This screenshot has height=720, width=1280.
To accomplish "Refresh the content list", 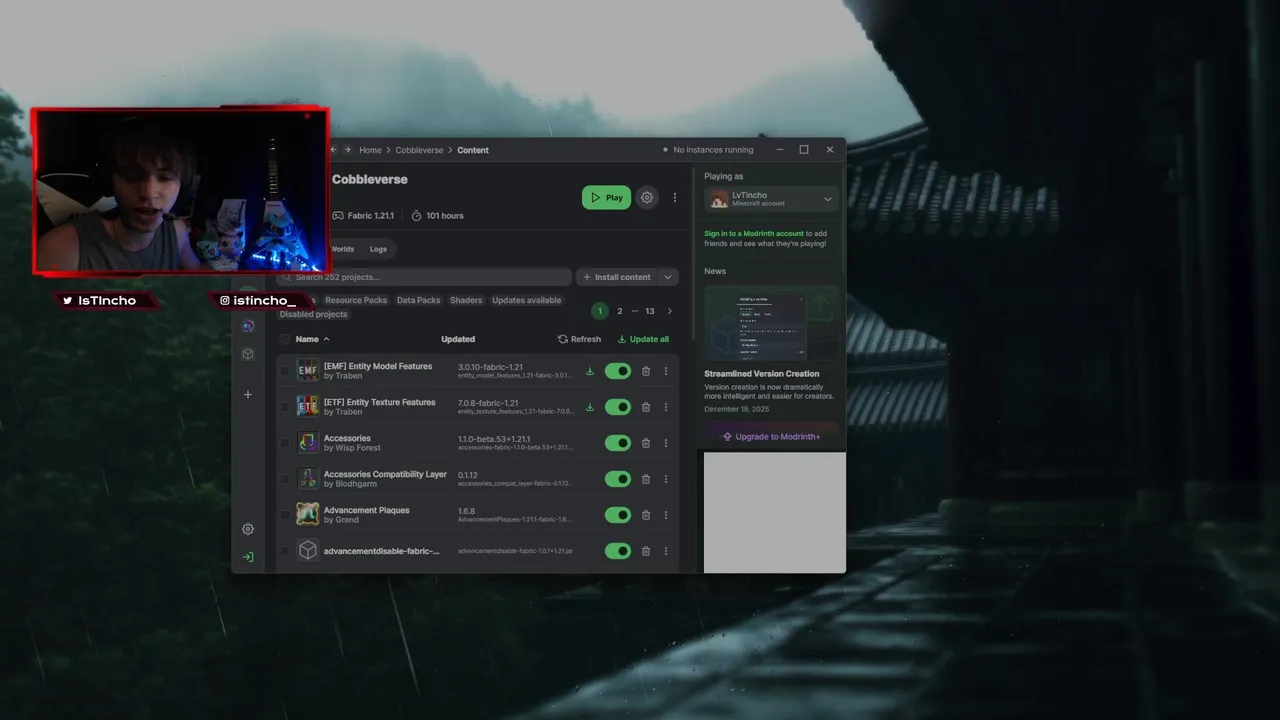I will (x=580, y=339).
